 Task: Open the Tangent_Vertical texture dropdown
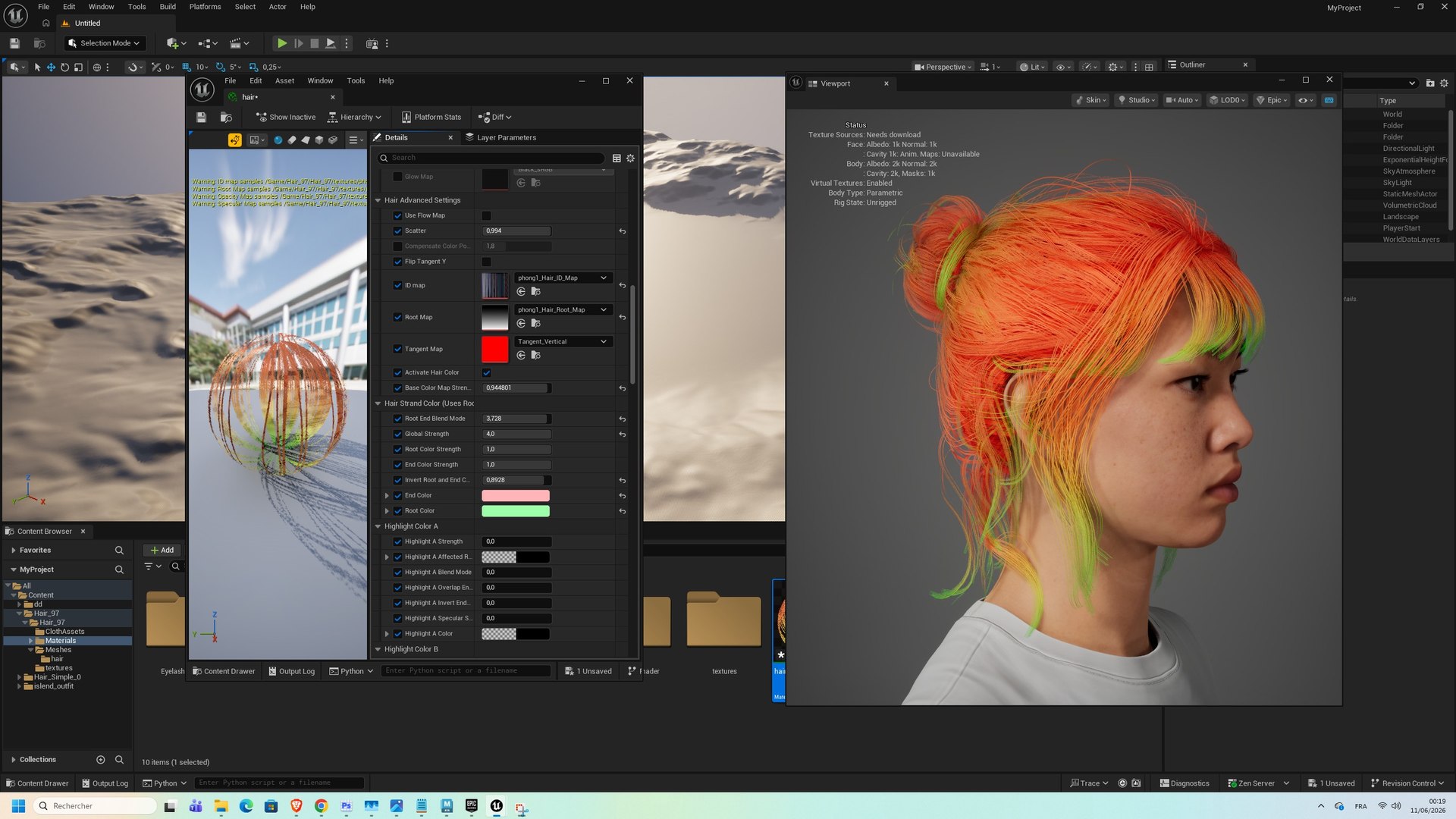pos(563,341)
